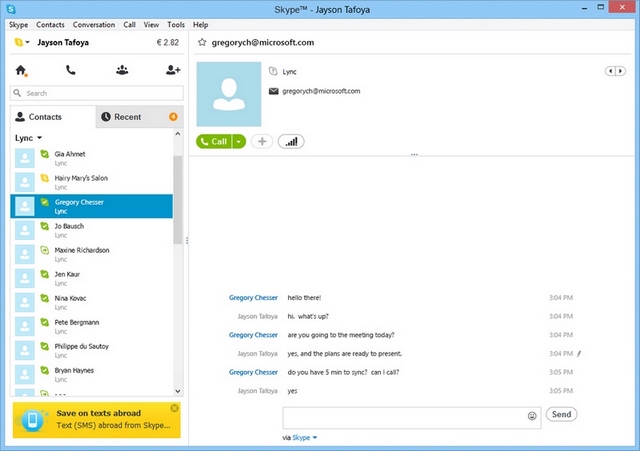
Task: Click the Home icon in the sidebar
Action: pos(22,70)
